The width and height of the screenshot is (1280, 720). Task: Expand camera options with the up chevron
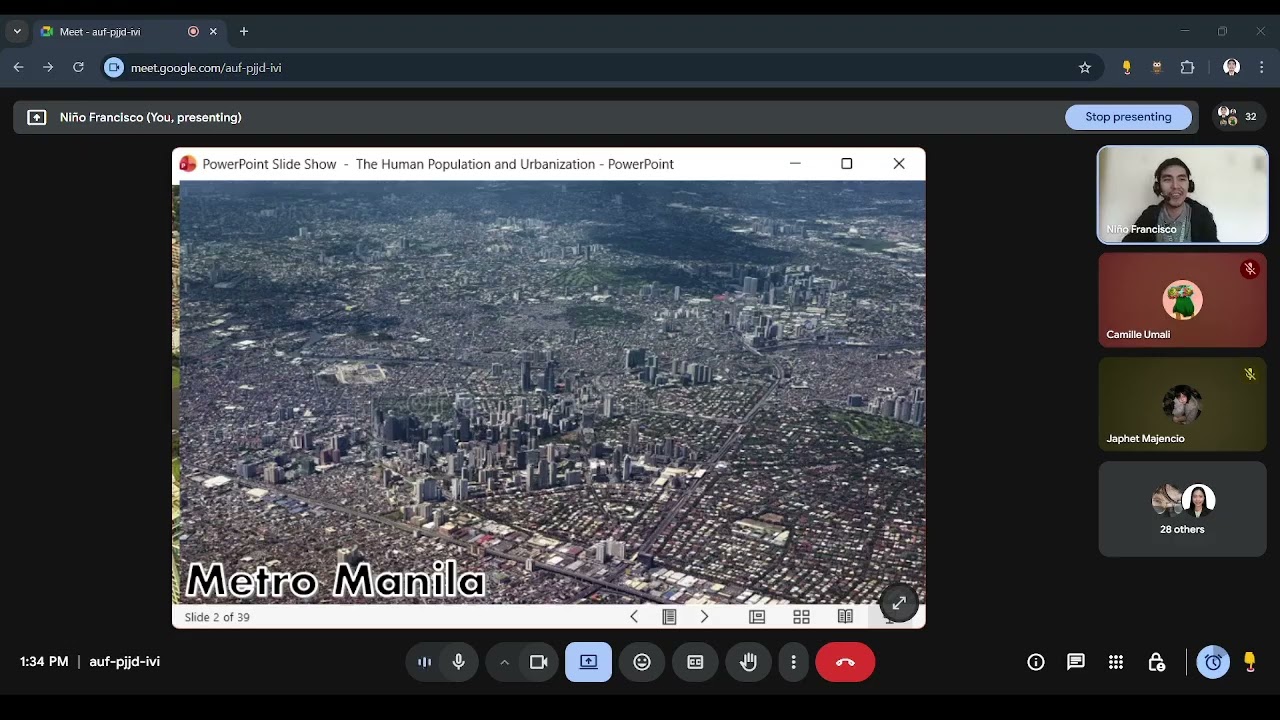coord(505,662)
